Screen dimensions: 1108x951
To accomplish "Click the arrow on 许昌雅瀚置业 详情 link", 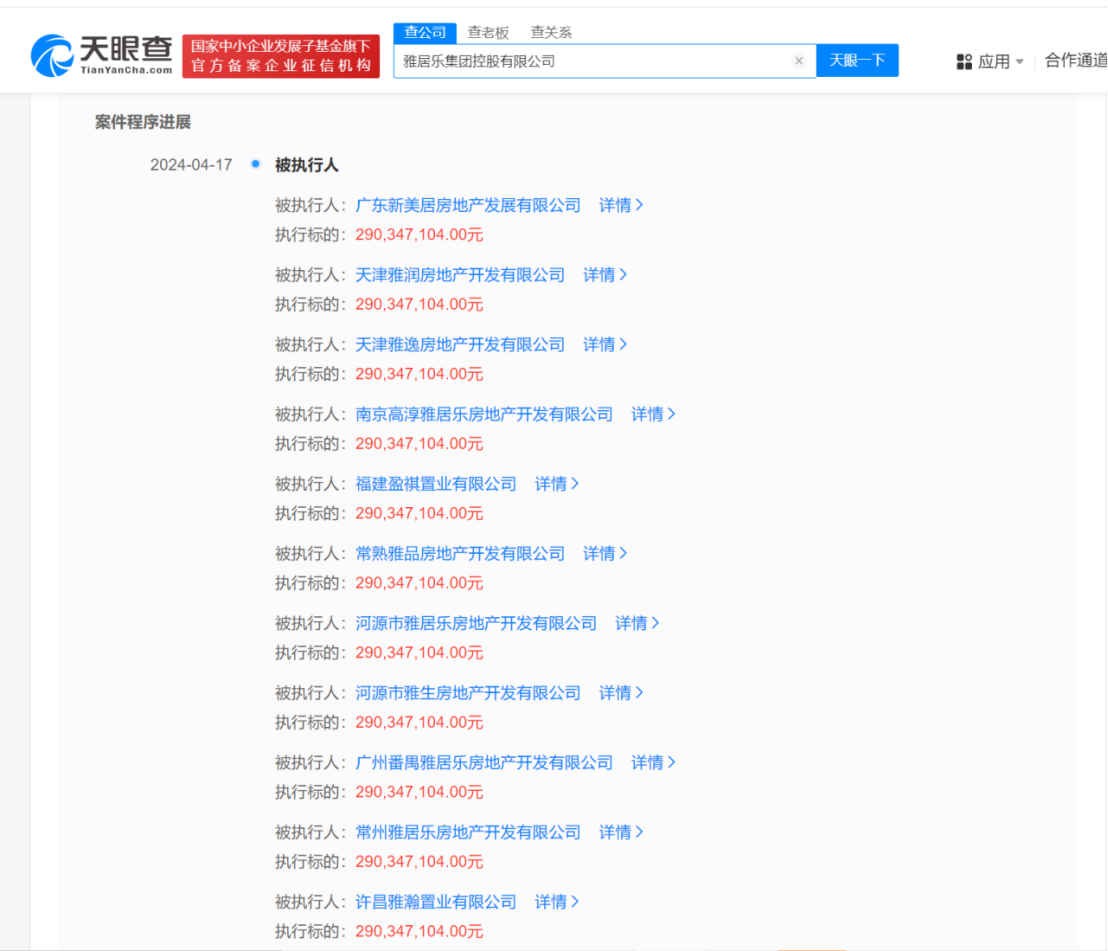I will pos(577,901).
